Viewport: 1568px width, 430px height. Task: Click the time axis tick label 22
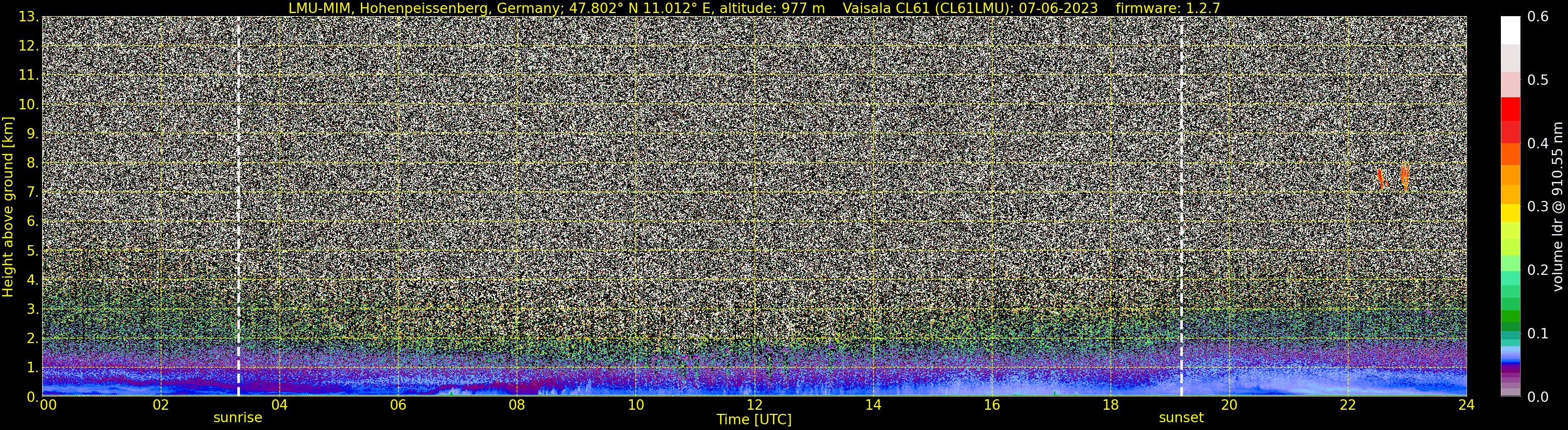click(x=1348, y=405)
